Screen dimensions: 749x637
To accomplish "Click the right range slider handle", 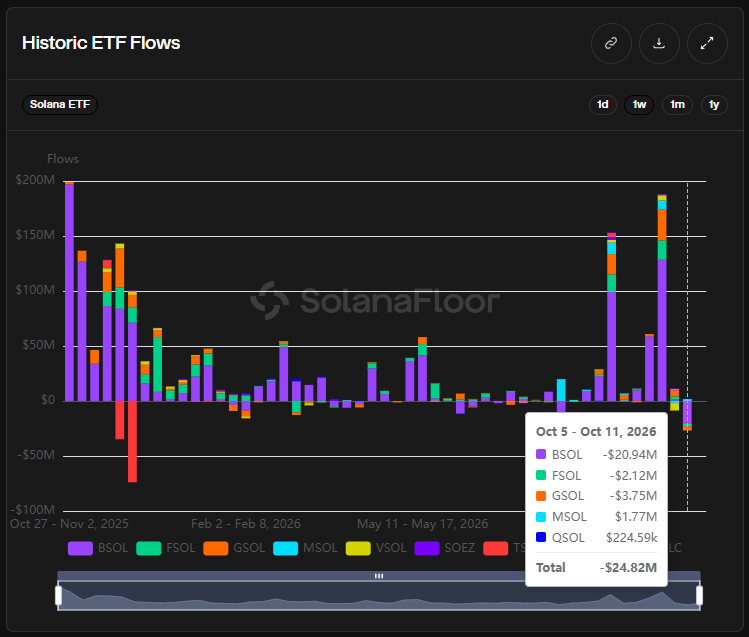I will pyautogui.click(x=699, y=595).
